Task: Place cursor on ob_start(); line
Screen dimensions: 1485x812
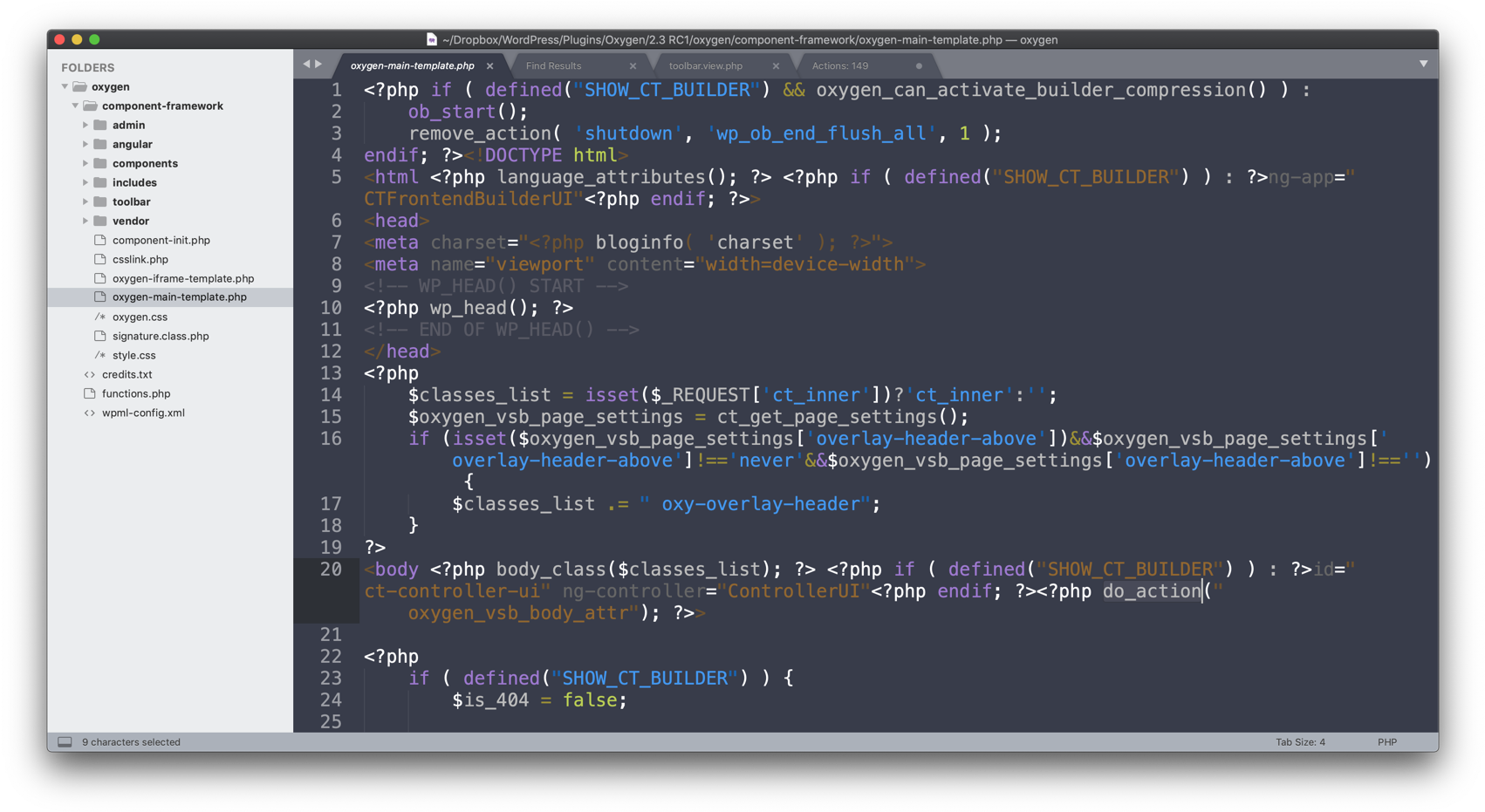Action: (468, 112)
